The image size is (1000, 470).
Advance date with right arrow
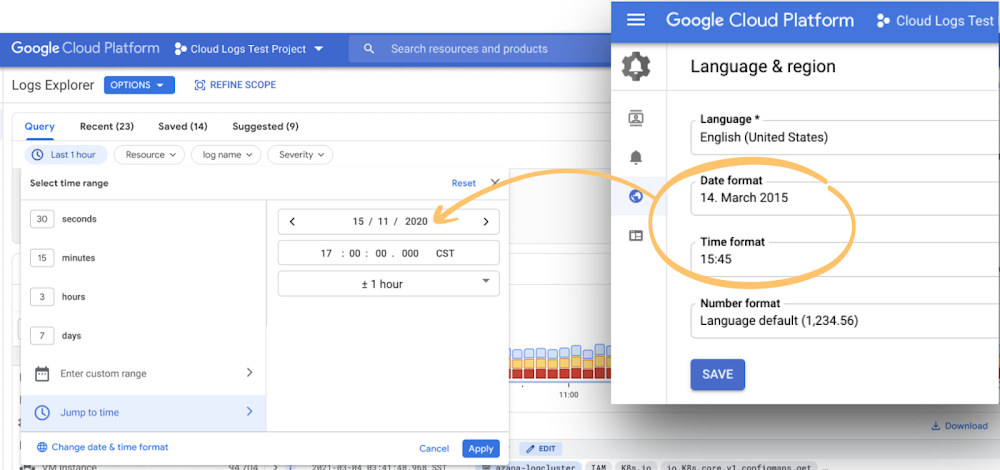coord(486,222)
